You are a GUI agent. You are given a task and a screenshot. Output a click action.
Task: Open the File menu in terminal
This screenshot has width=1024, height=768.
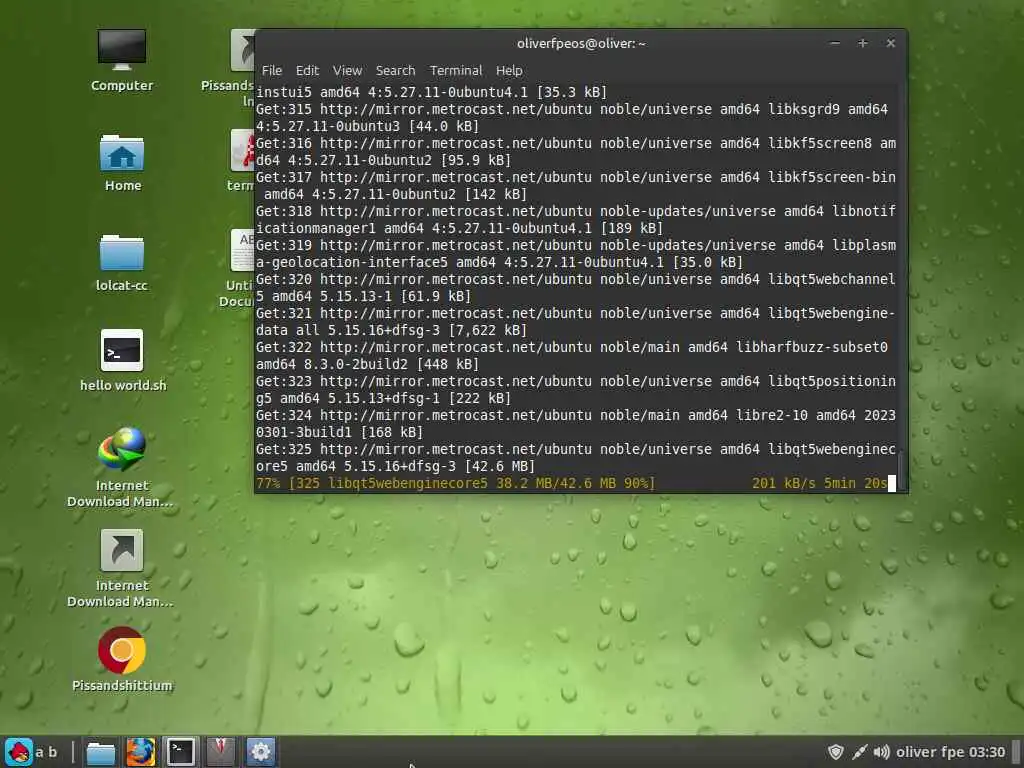click(272, 71)
